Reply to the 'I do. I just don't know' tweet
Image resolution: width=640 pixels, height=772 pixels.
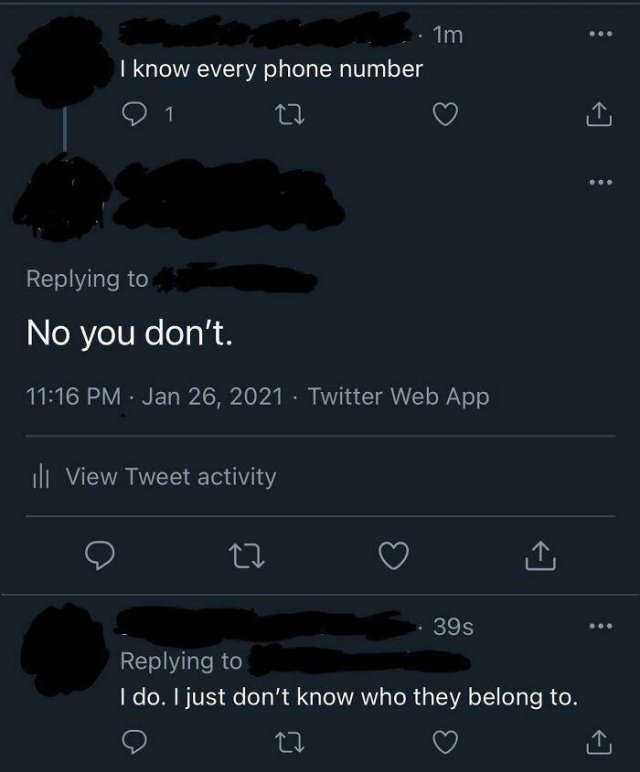pyautogui.click(x=132, y=743)
